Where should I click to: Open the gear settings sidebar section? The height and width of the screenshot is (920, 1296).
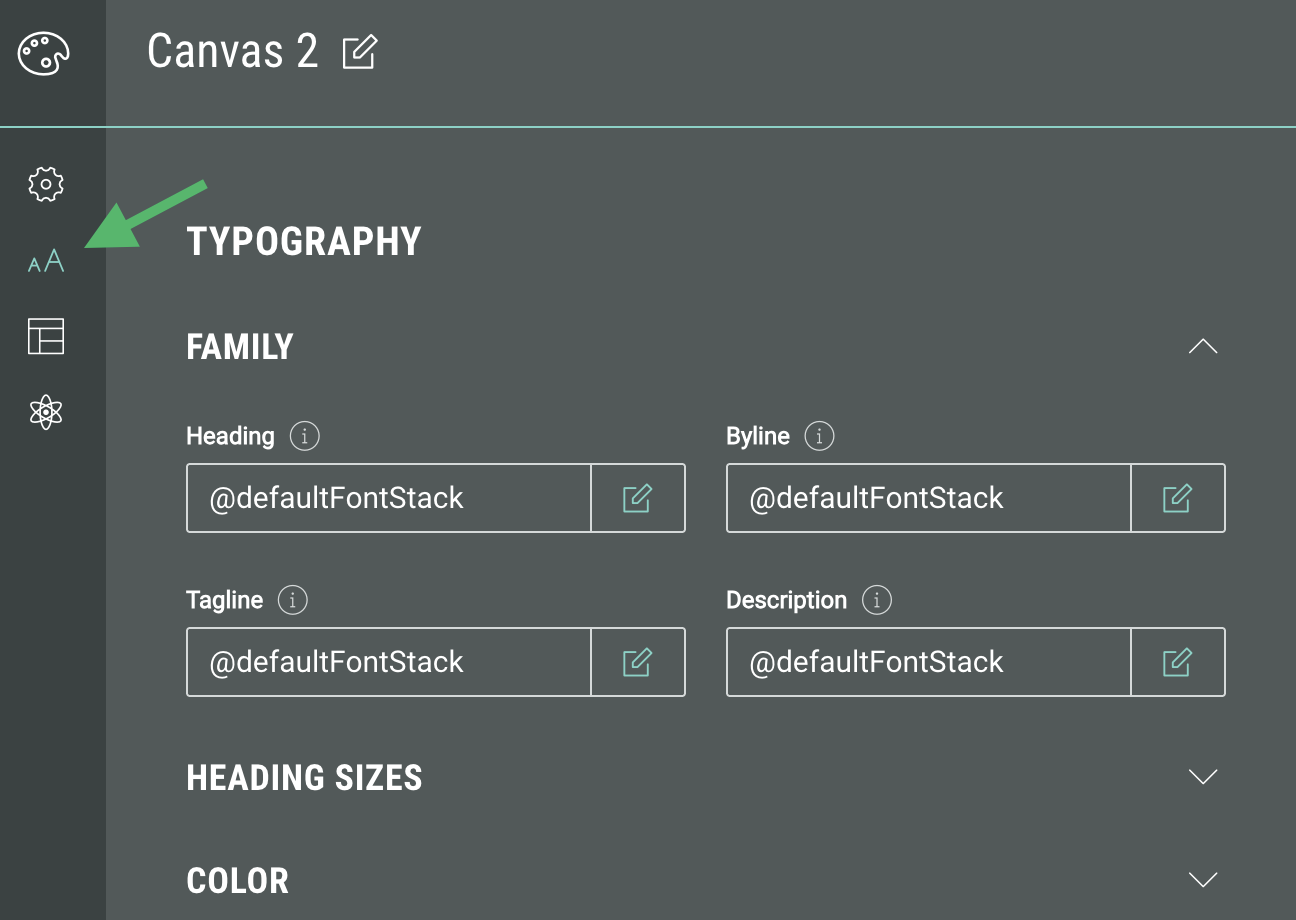coord(46,184)
